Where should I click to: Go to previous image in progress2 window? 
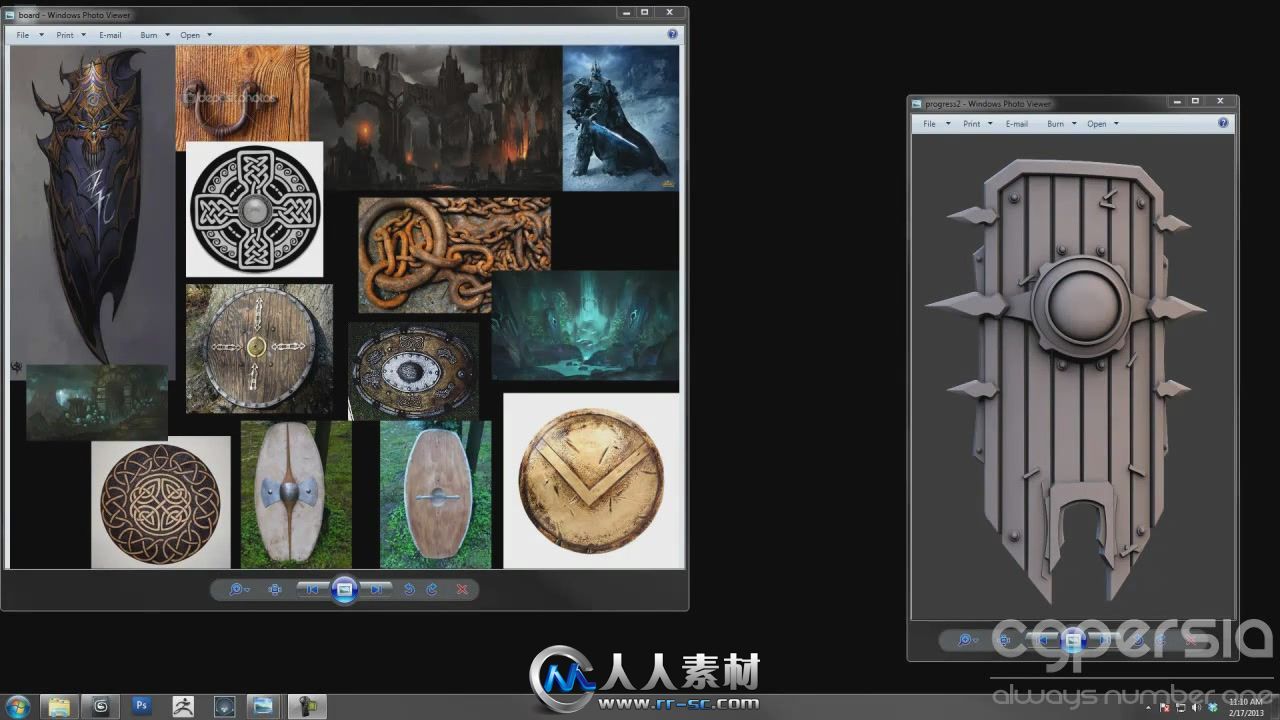pyautogui.click(x=1041, y=640)
